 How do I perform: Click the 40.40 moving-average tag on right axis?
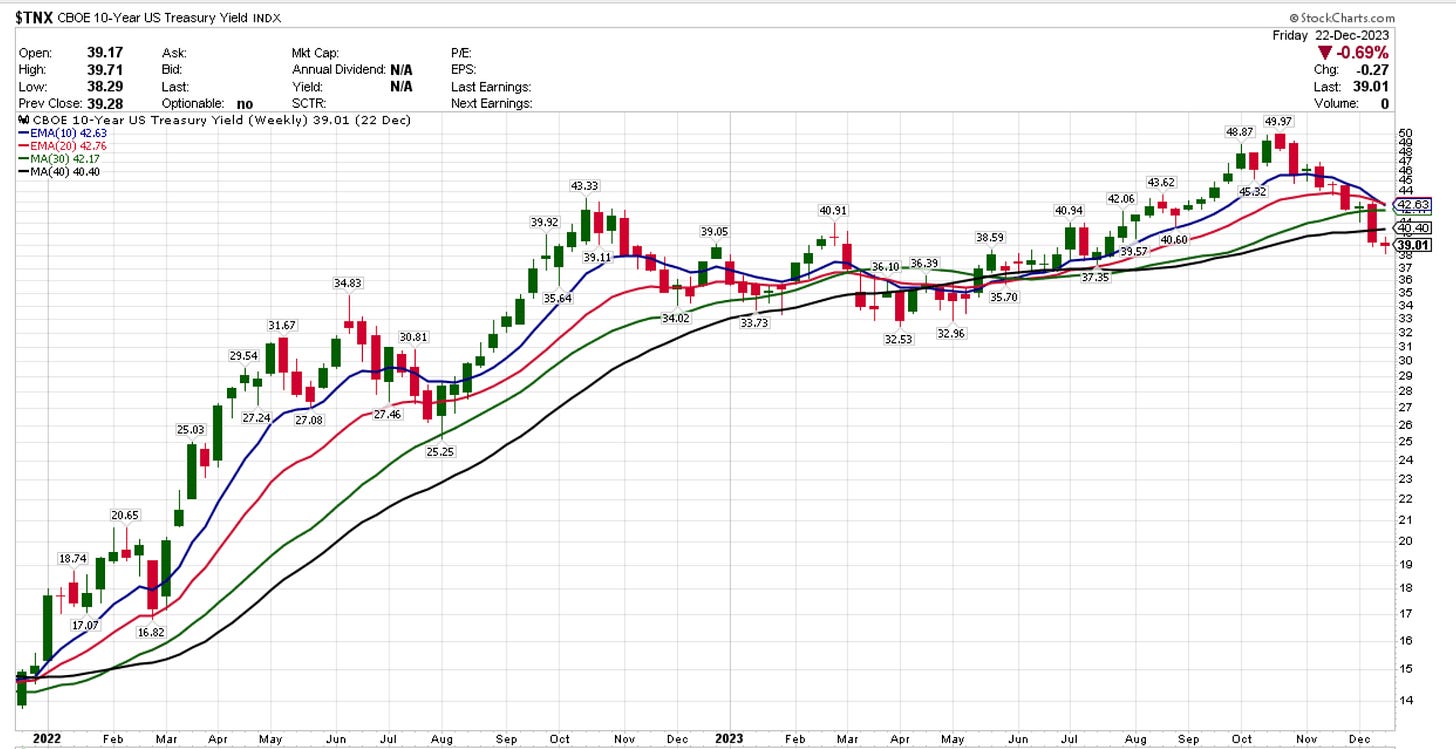click(1413, 228)
